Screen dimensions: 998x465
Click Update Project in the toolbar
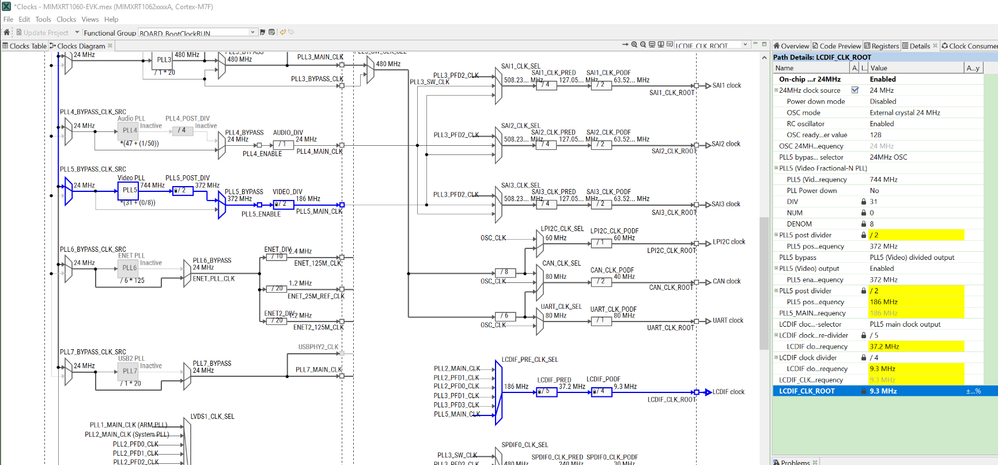tap(42, 32)
